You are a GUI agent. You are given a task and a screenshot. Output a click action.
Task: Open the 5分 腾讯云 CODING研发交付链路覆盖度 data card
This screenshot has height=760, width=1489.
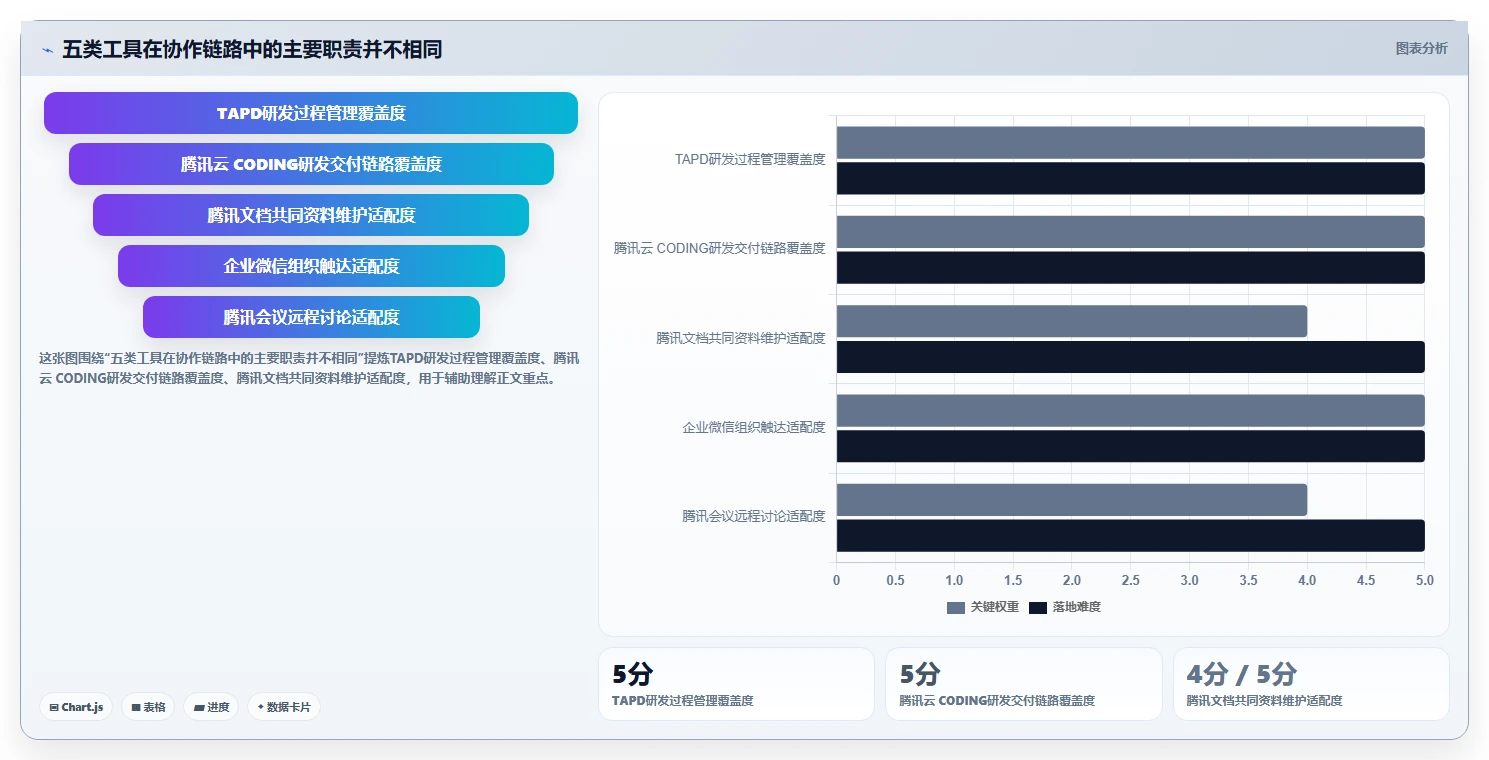pyautogui.click(x=1024, y=684)
